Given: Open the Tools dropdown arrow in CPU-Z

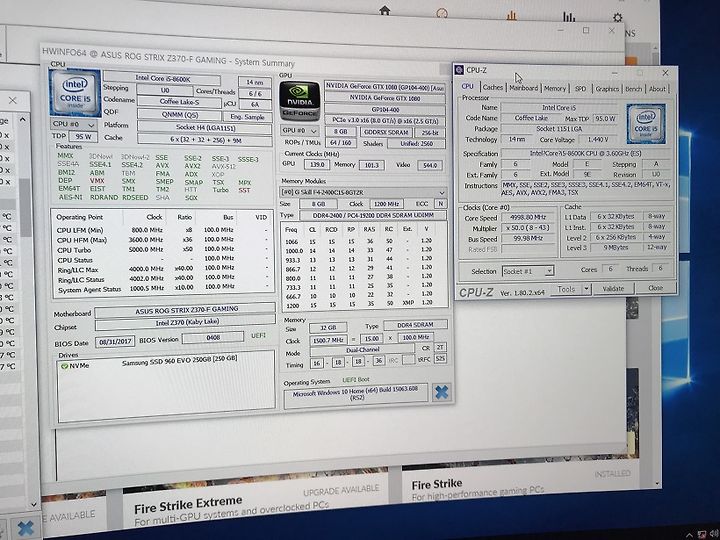Looking at the screenshot, I should coord(586,289).
